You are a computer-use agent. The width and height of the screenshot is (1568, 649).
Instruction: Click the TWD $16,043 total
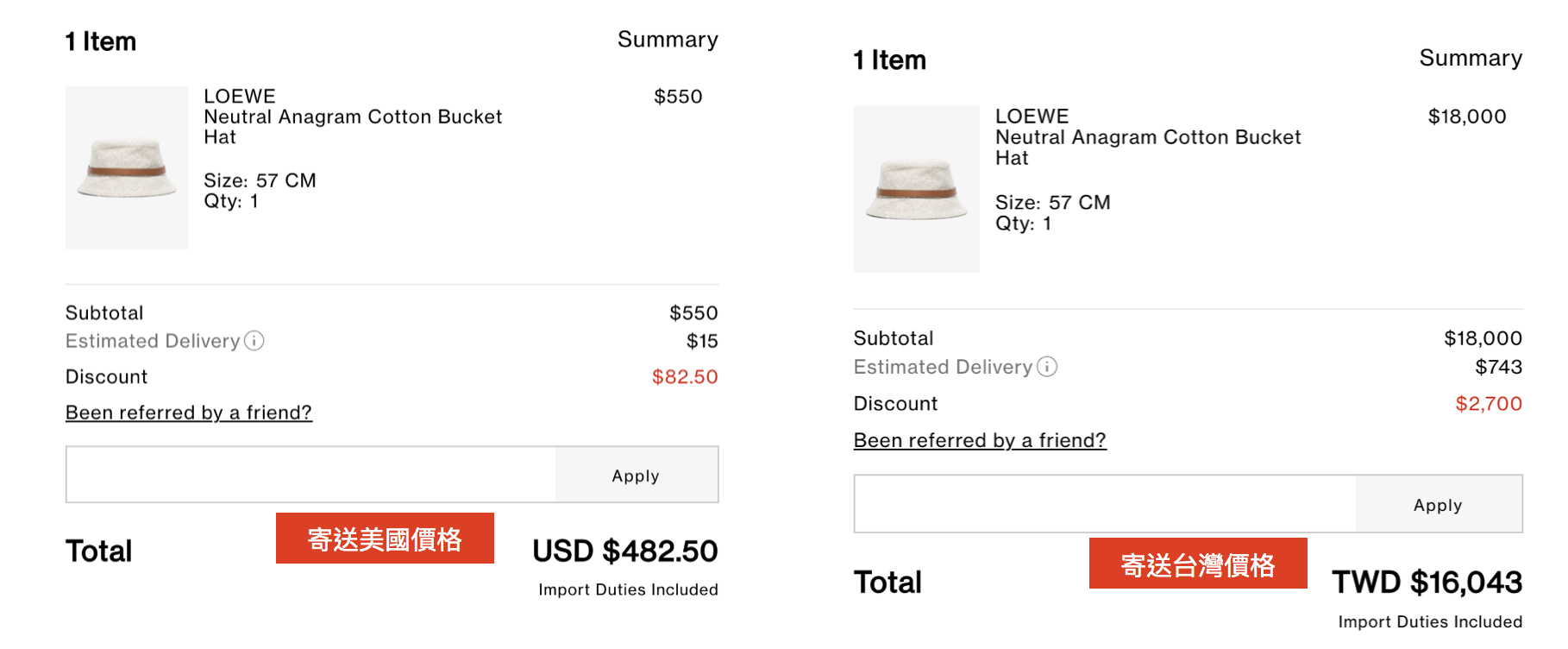pos(1427,583)
